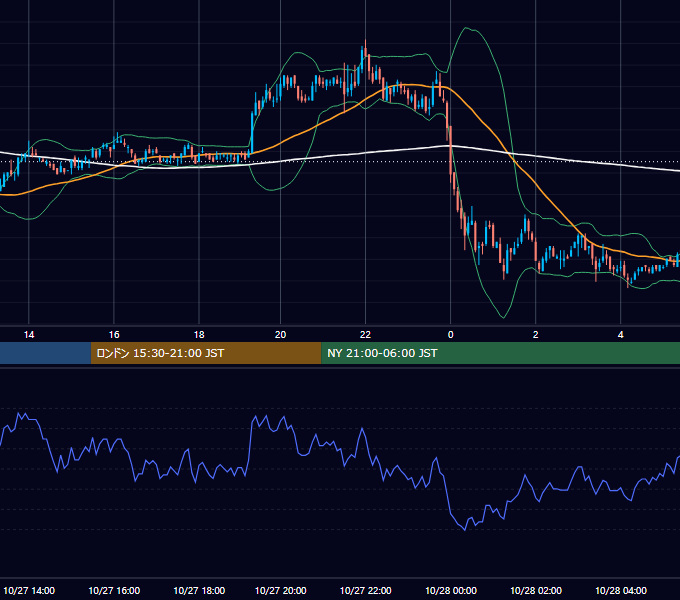The image size is (680, 600).
Task: Click the 10/28 00:00 date label
Action: click(x=451, y=590)
